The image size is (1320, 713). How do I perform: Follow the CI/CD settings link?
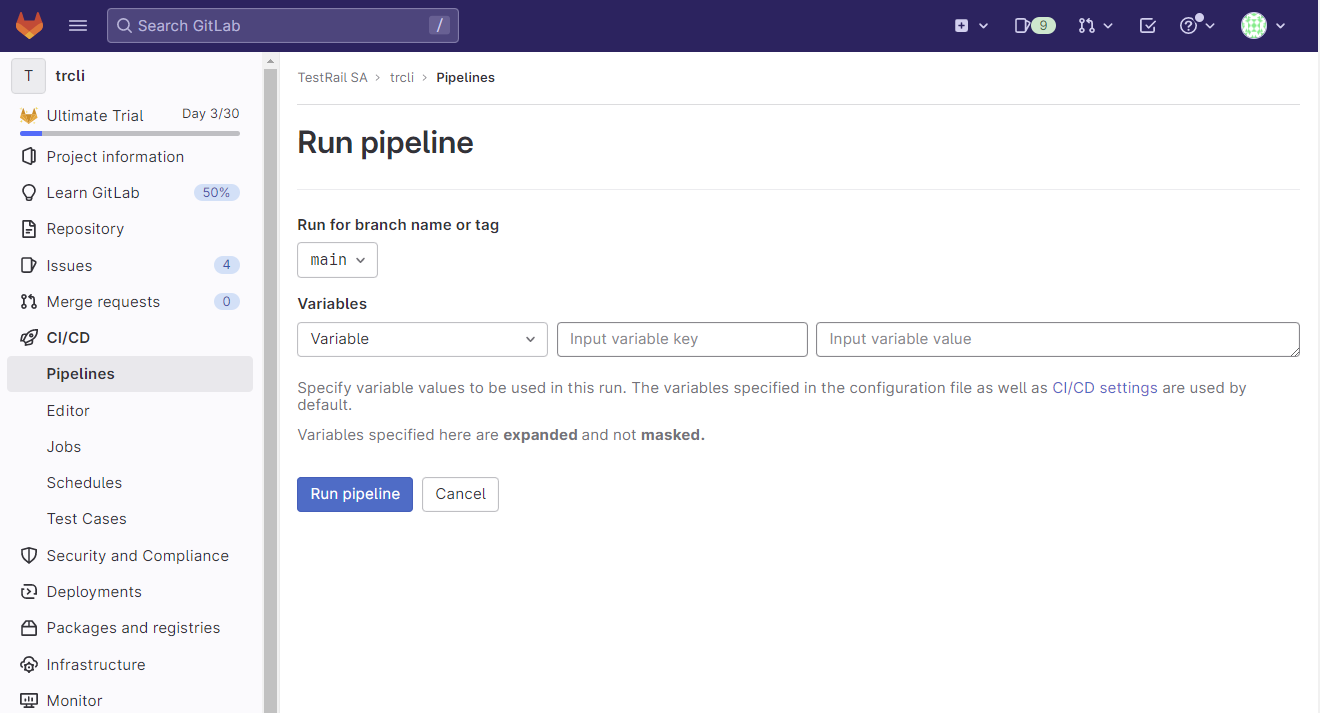1104,388
